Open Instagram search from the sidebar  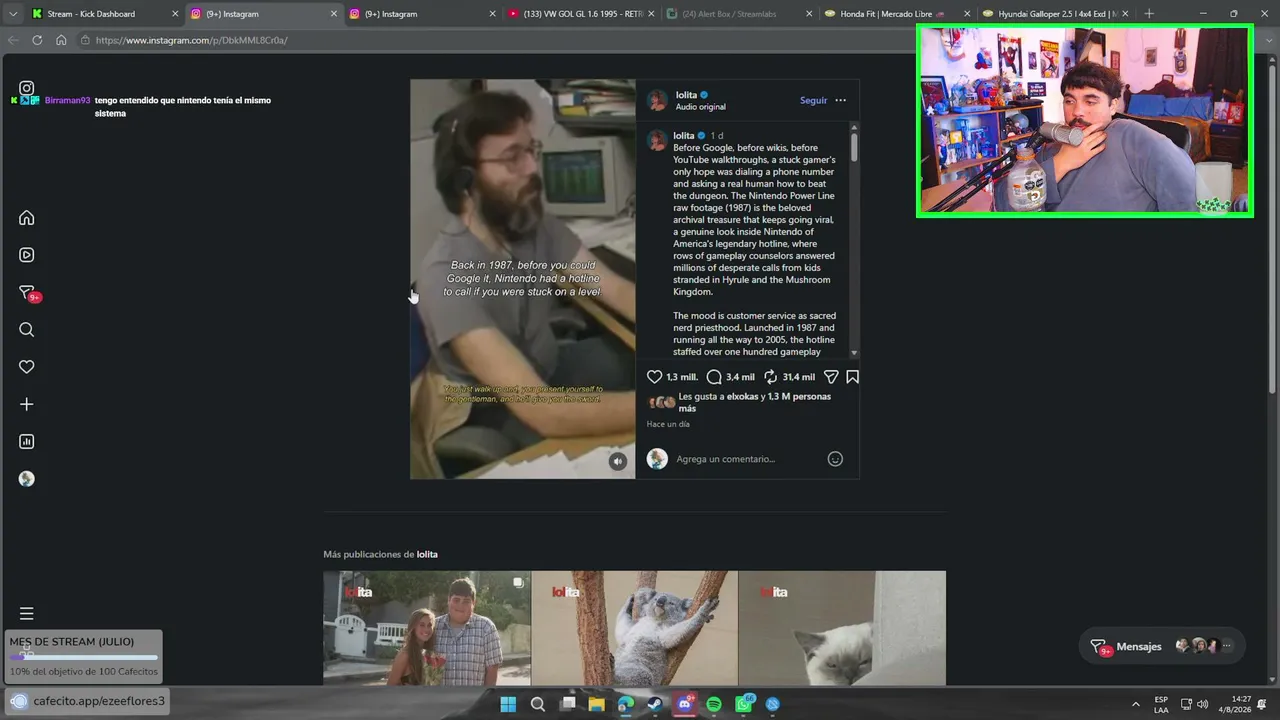click(27, 330)
